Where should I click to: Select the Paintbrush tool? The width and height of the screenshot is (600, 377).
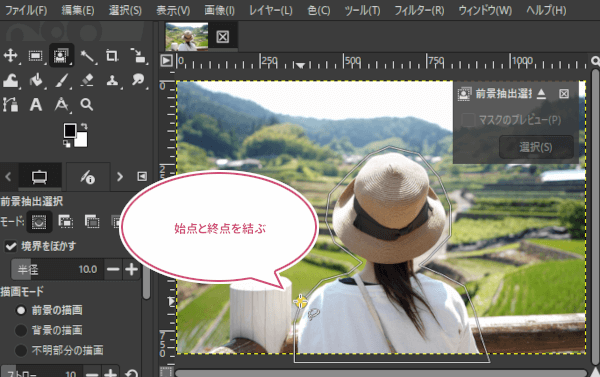click(61, 80)
